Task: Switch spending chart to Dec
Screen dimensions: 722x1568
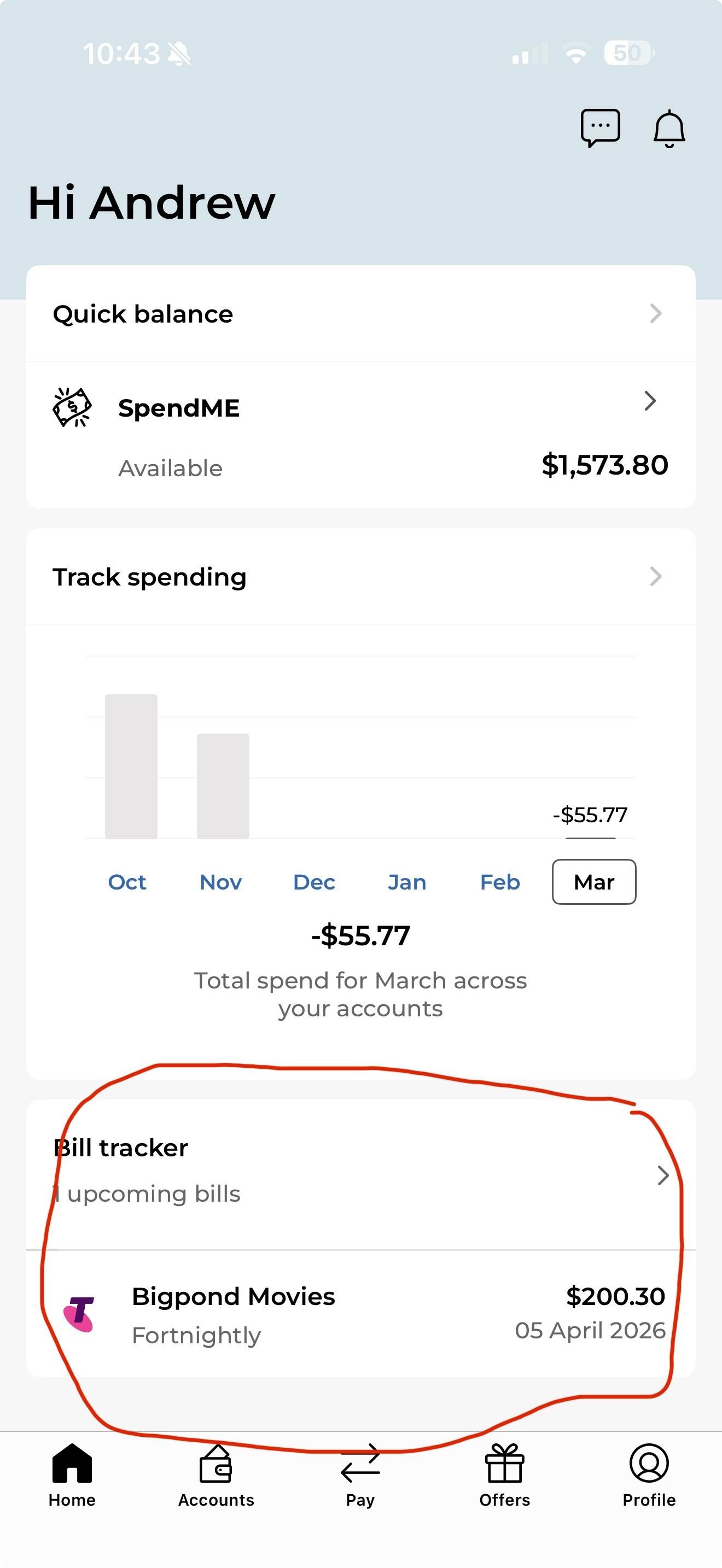Action: pyautogui.click(x=314, y=882)
